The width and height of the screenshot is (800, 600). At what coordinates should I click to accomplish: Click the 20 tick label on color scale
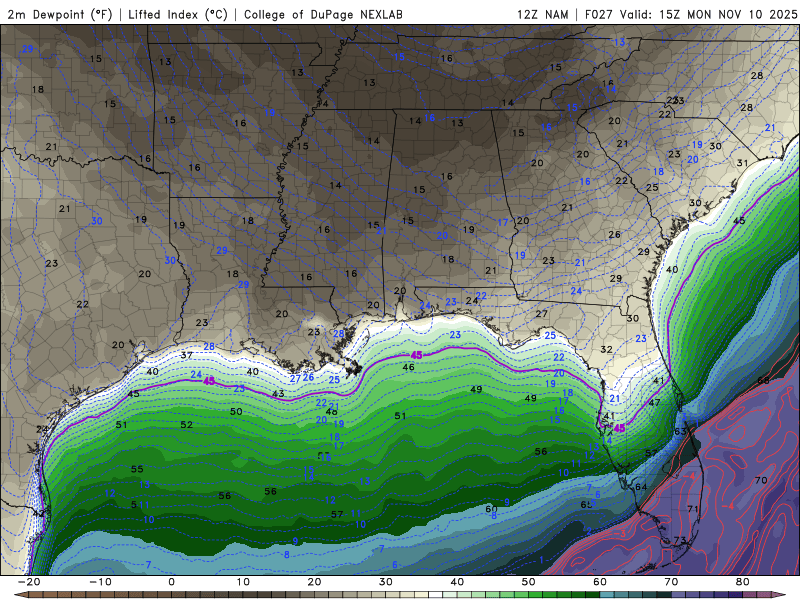(314, 582)
